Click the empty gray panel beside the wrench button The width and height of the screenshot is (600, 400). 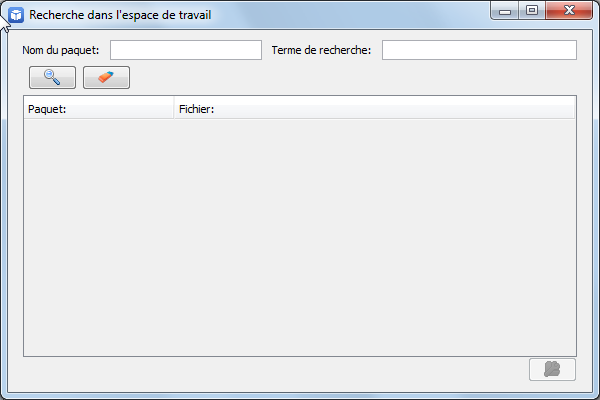pyautogui.click(x=276, y=370)
